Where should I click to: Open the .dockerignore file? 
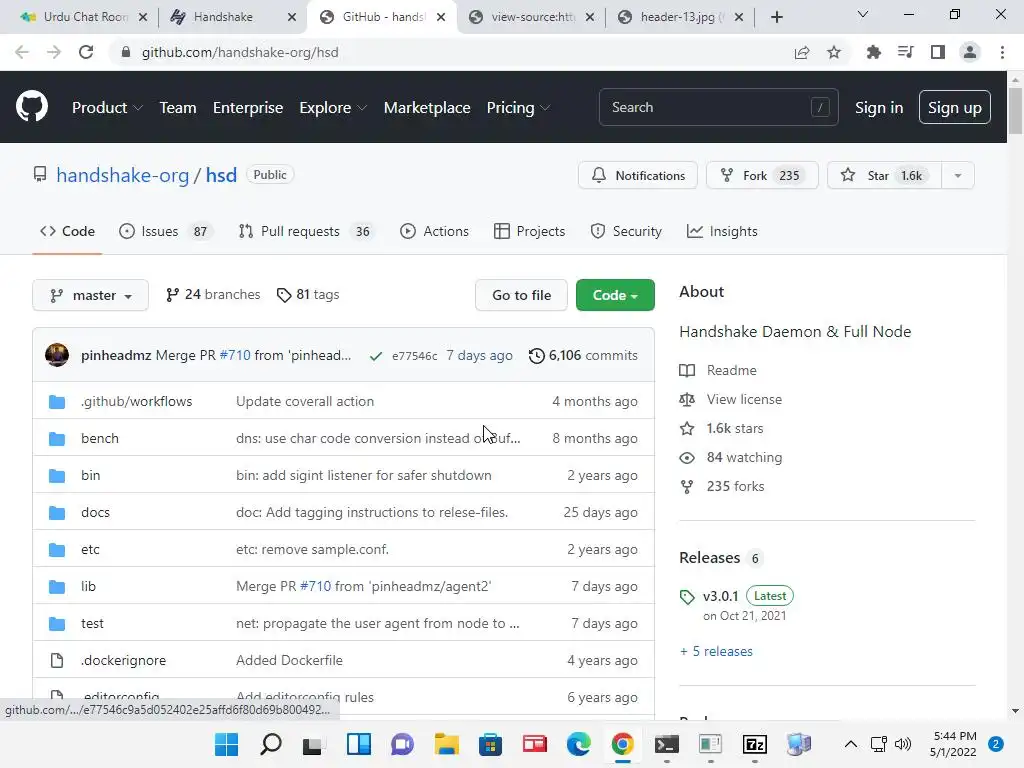(x=123, y=660)
